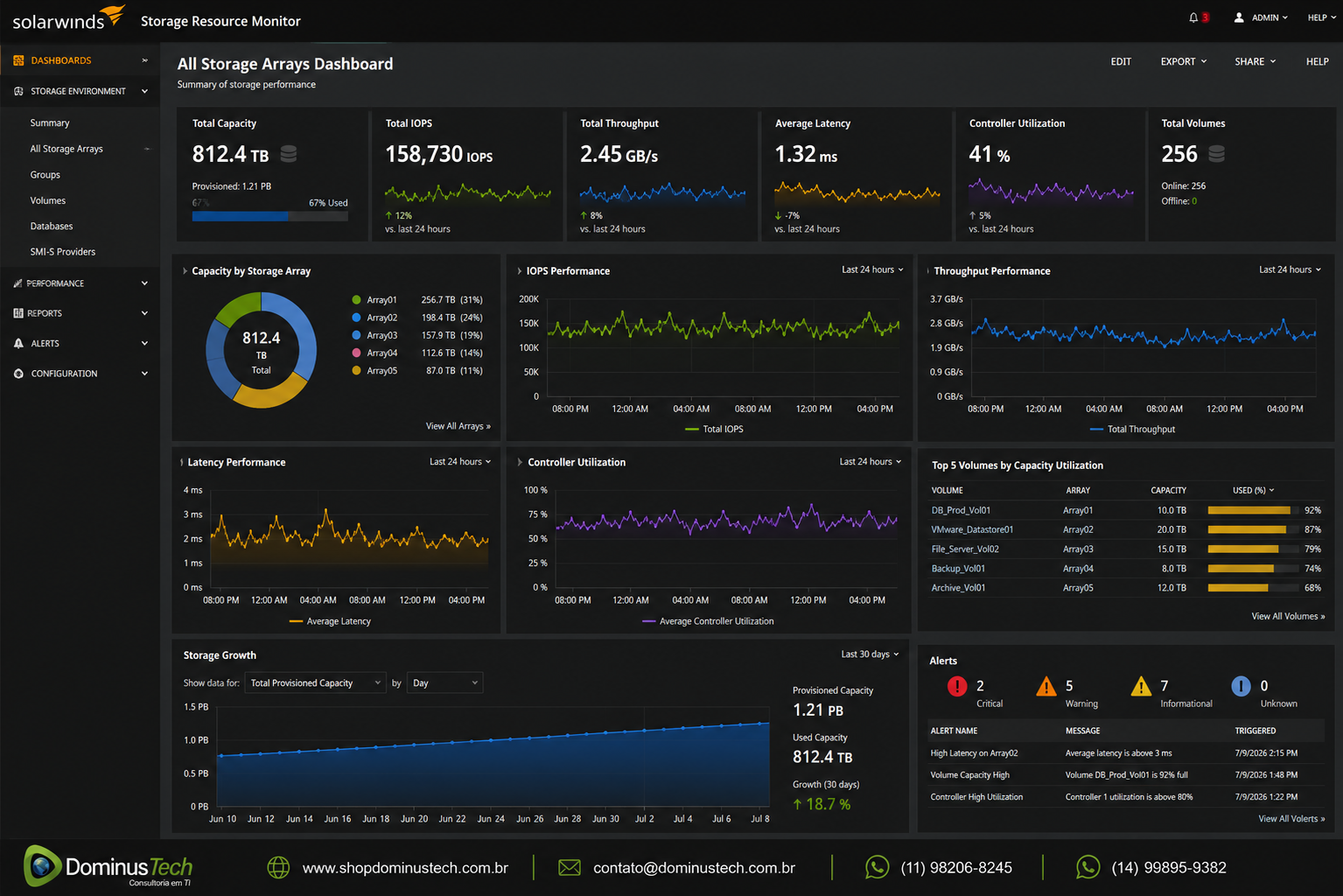Viewport: 1343px width, 896px height.
Task: Click the Array04 pink legend swatch
Action: (x=356, y=353)
